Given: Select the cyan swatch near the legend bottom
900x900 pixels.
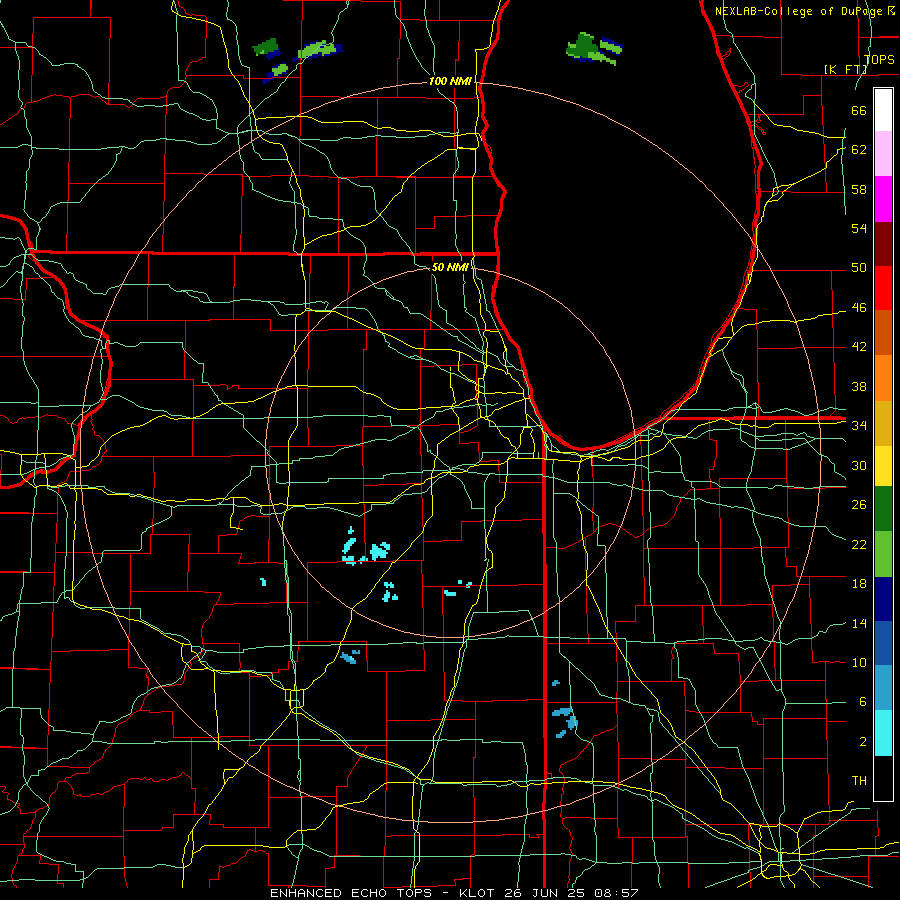Looking at the screenshot, I should (883, 733).
